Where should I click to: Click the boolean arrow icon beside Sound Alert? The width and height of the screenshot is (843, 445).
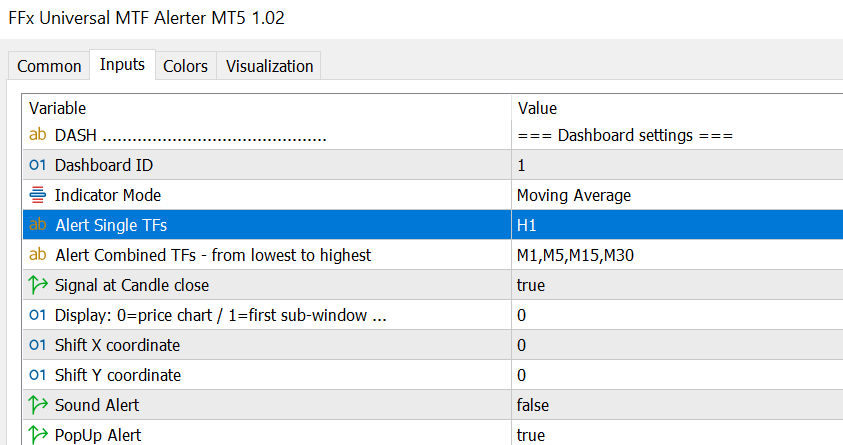coord(38,405)
